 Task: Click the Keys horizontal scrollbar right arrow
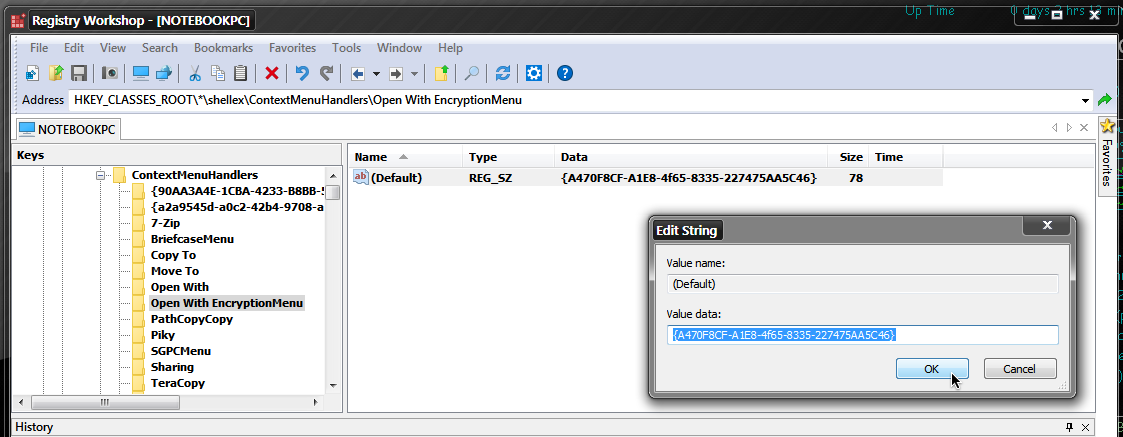(316, 403)
